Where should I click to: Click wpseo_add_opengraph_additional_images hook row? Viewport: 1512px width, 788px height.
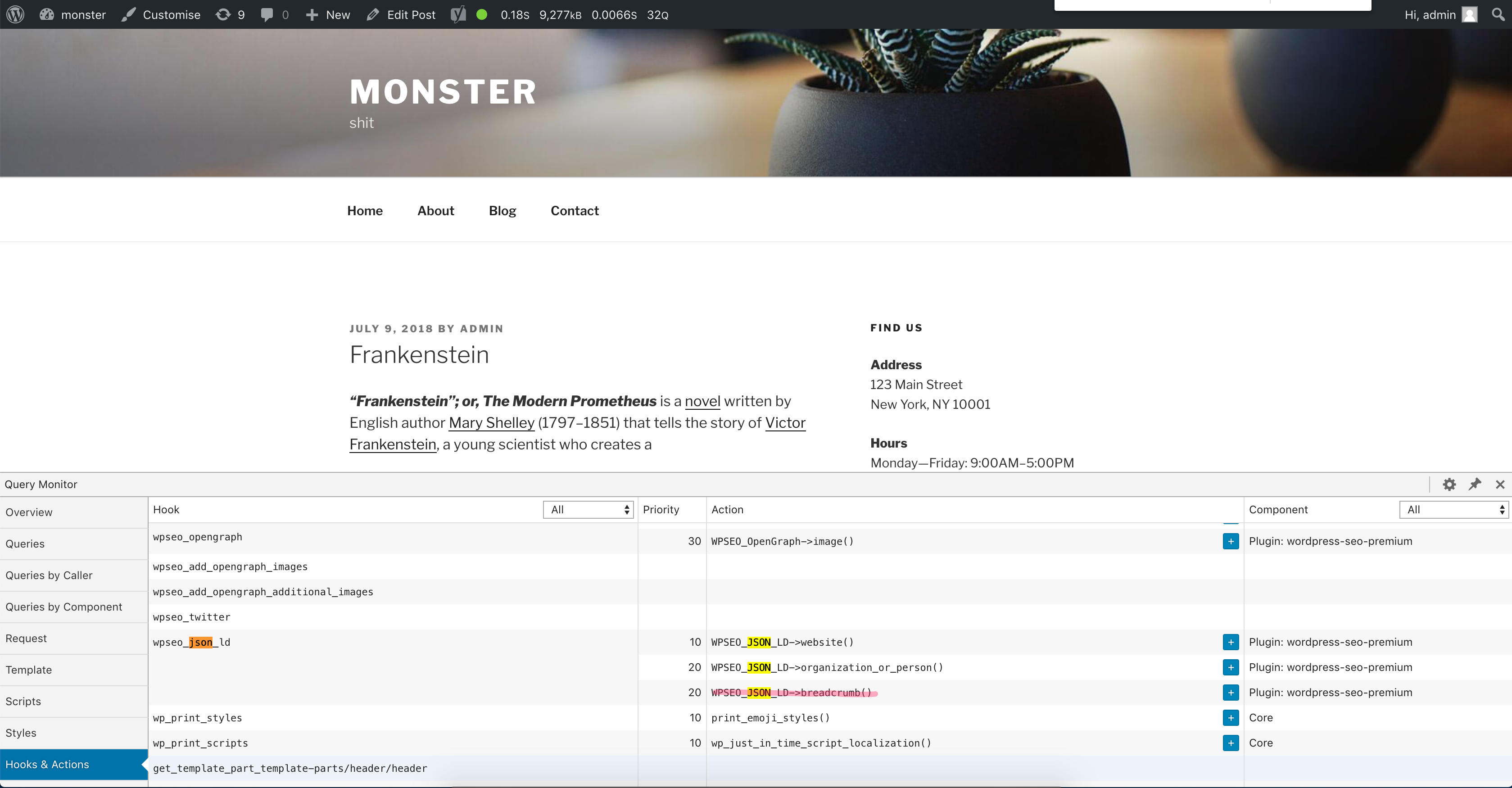coord(393,593)
